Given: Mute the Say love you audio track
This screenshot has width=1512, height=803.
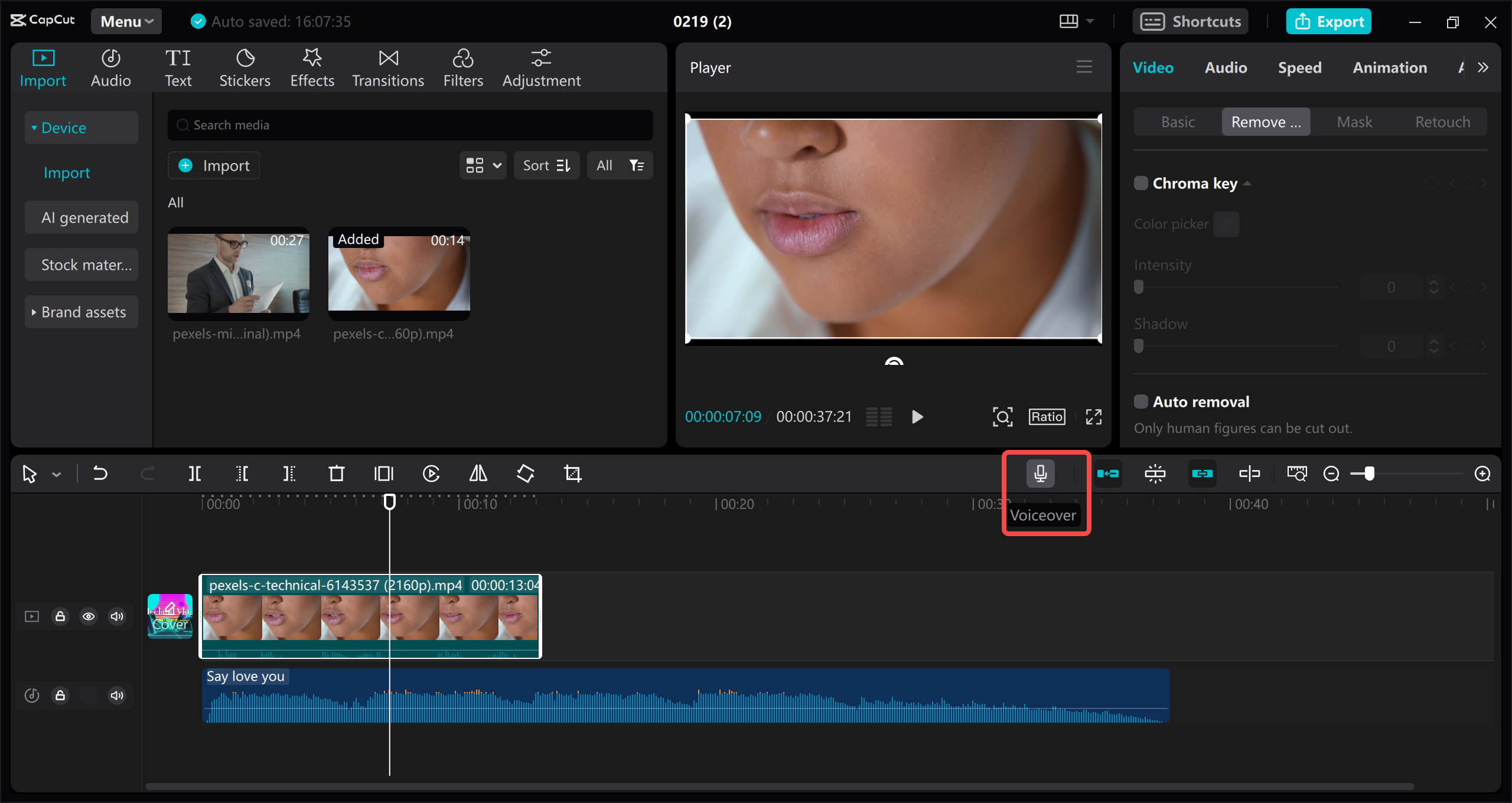Looking at the screenshot, I should (x=116, y=696).
